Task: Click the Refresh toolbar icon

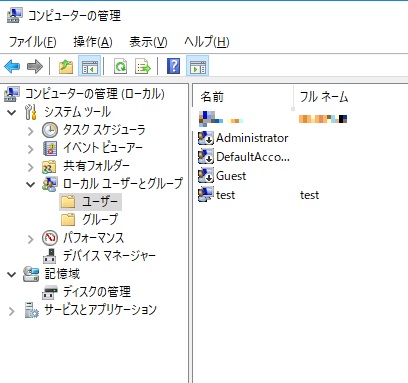Action: point(120,66)
